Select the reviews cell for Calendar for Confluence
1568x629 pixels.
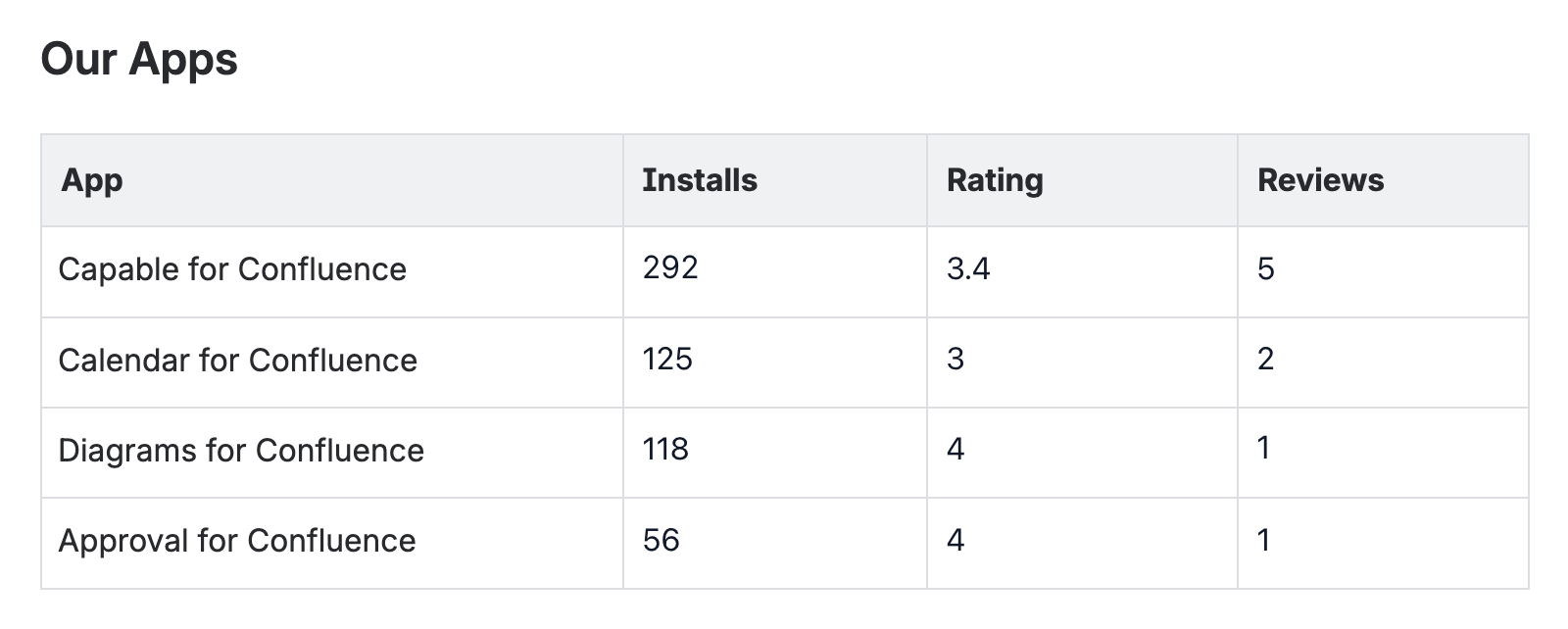[x=1266, y=359]
